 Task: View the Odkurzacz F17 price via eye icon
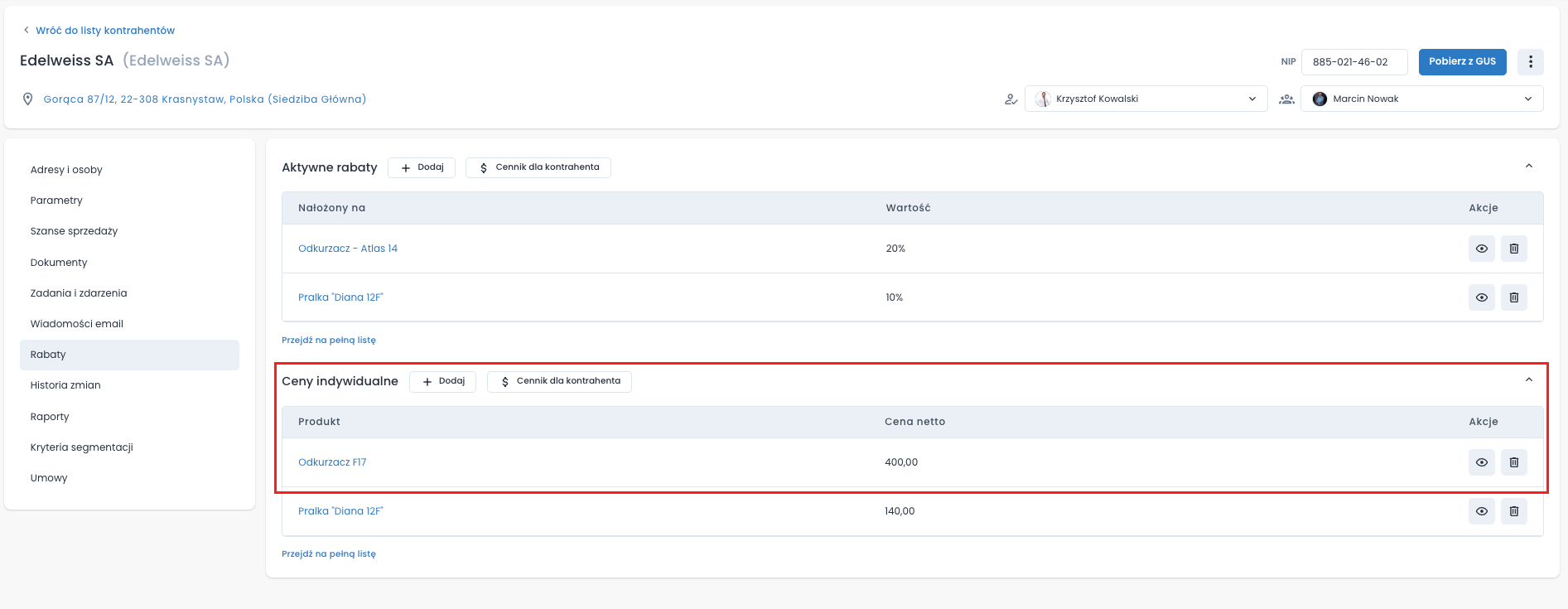[x=1481, y=462]
